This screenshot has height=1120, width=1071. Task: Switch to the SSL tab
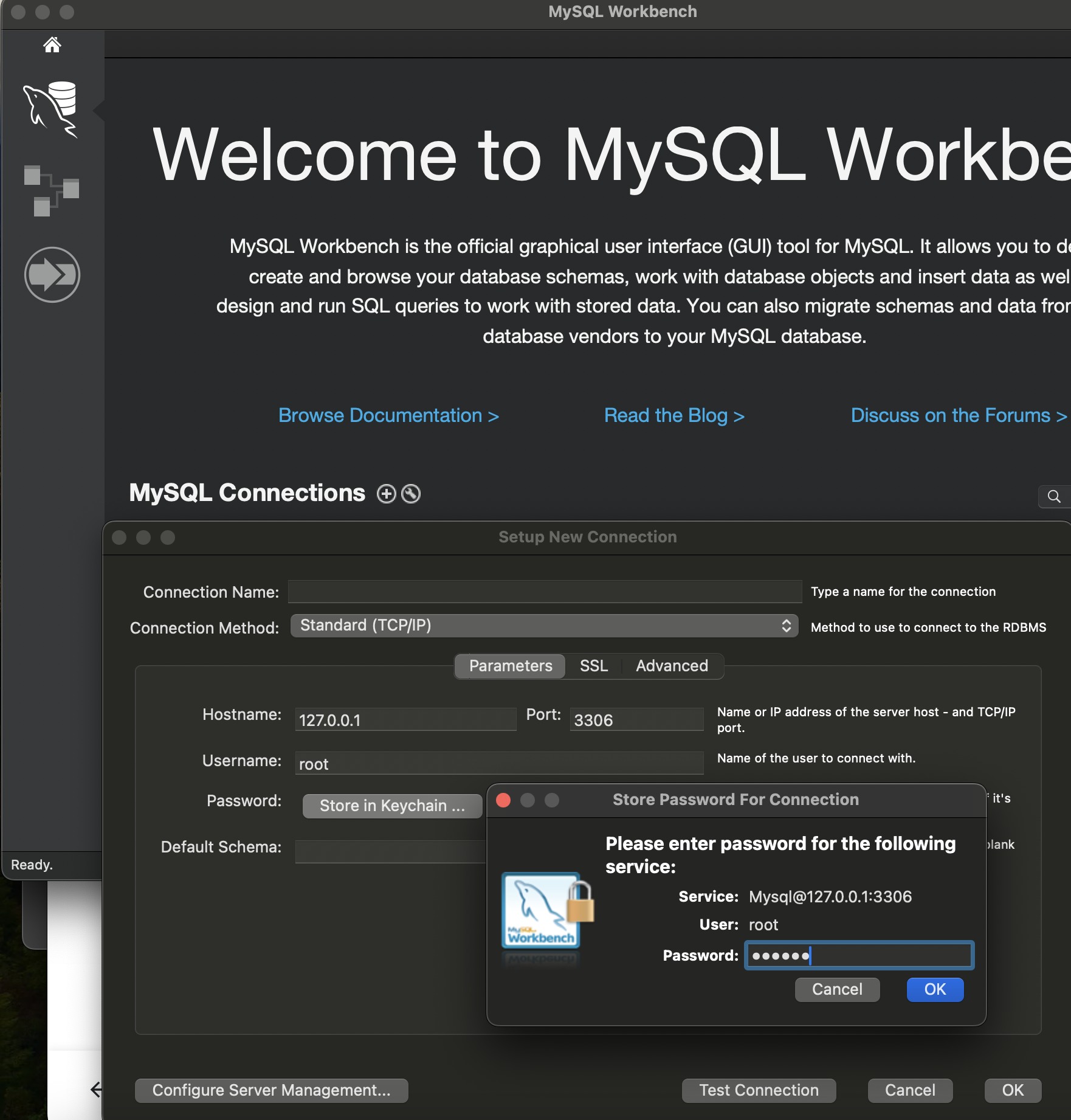click(x=594, y=666)
